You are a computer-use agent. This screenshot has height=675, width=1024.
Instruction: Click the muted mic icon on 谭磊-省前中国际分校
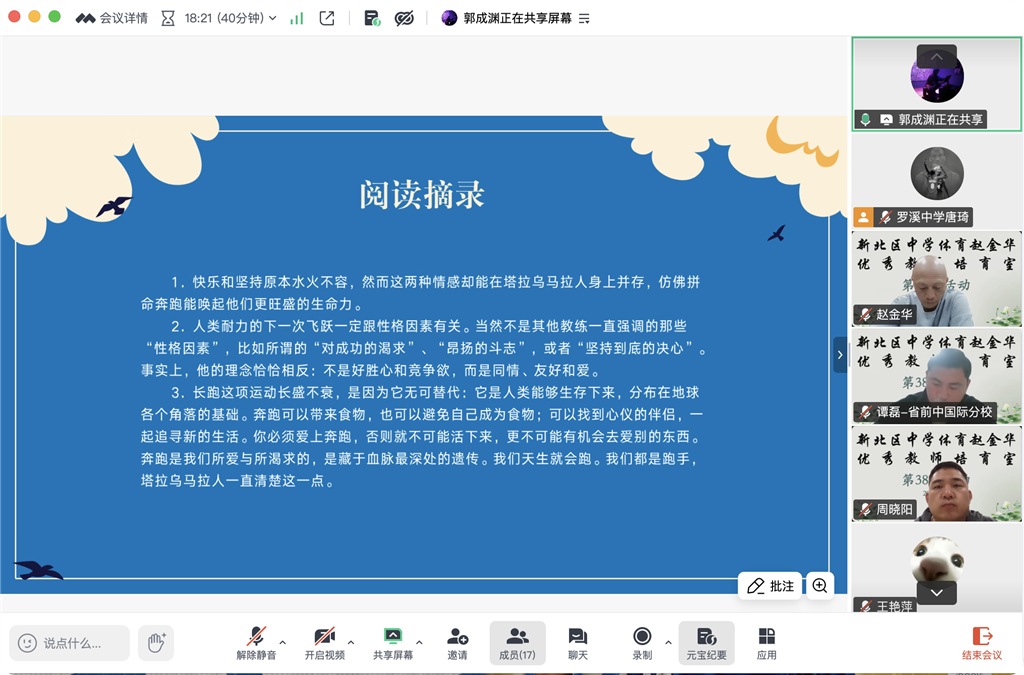[865, 412]
